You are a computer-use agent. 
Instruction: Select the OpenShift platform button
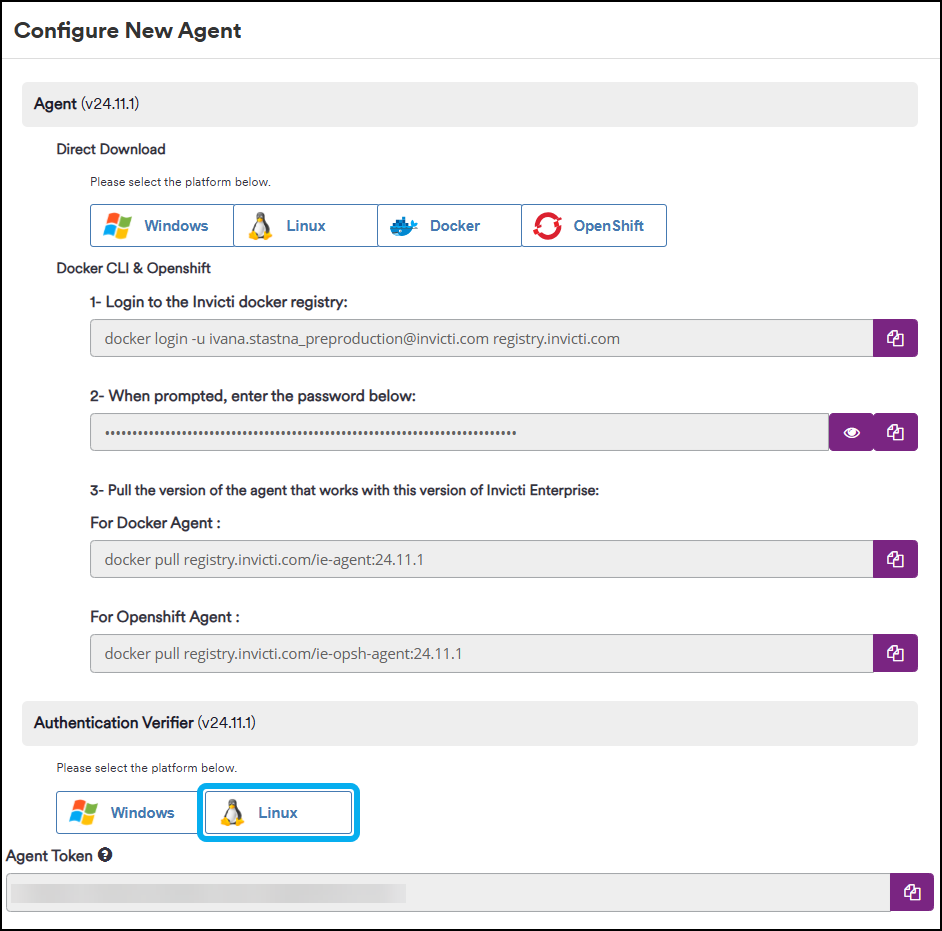[594, 225]
